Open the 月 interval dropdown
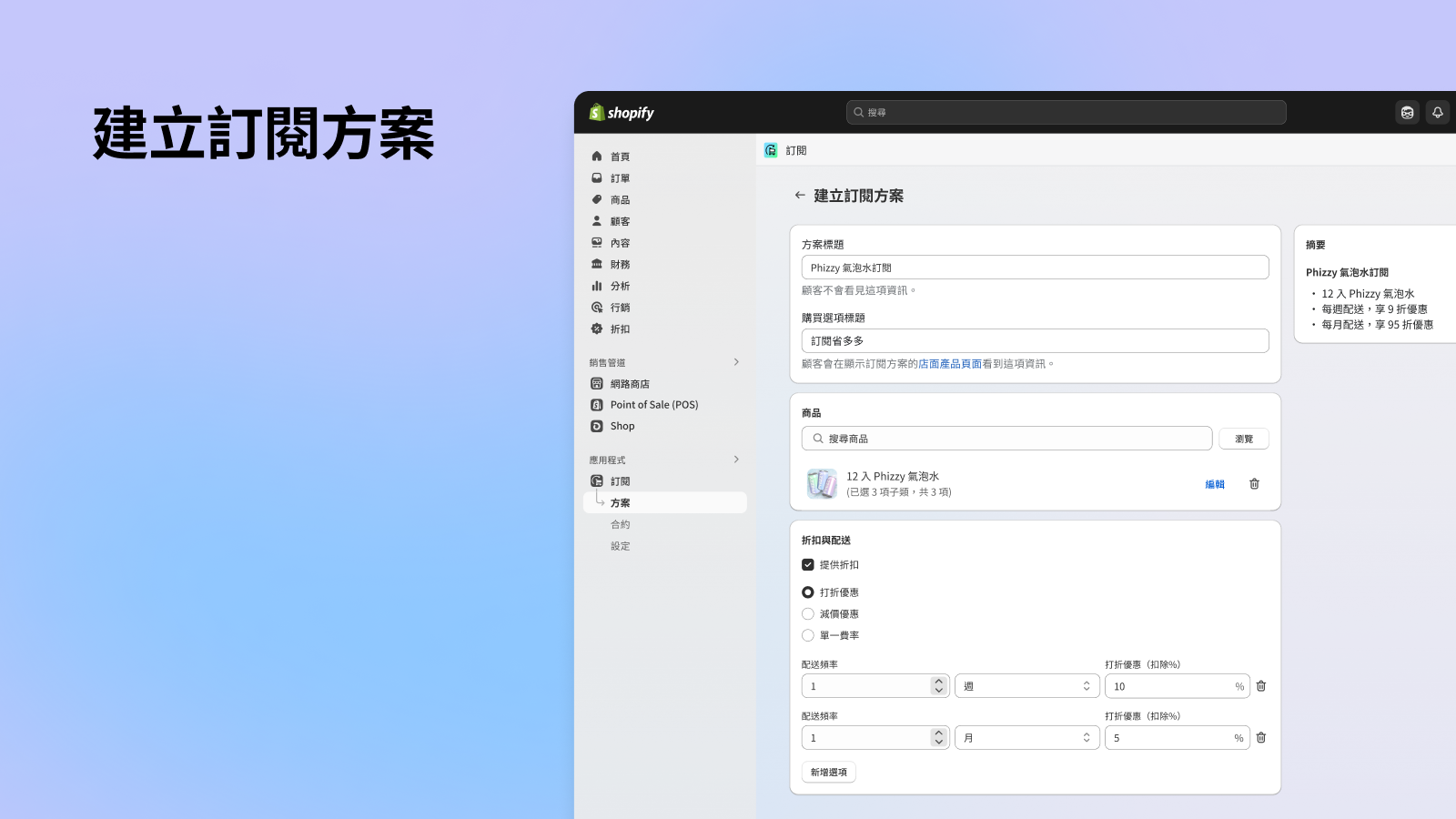The height and width of the screenshot is (819, 1456). (1026, 738)
